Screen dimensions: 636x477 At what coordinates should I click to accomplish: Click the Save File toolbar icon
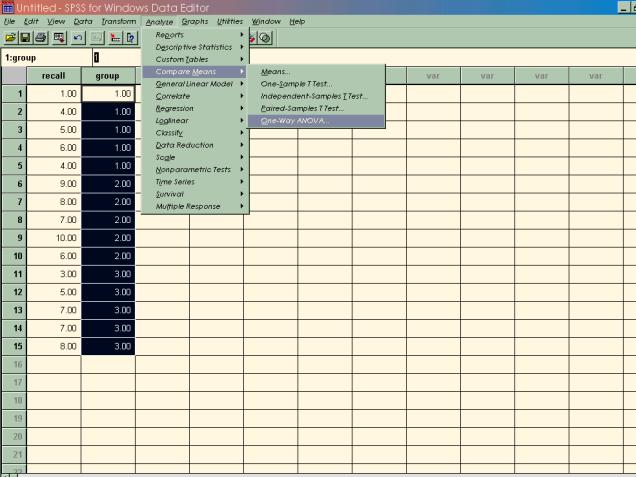coord(23,37)
